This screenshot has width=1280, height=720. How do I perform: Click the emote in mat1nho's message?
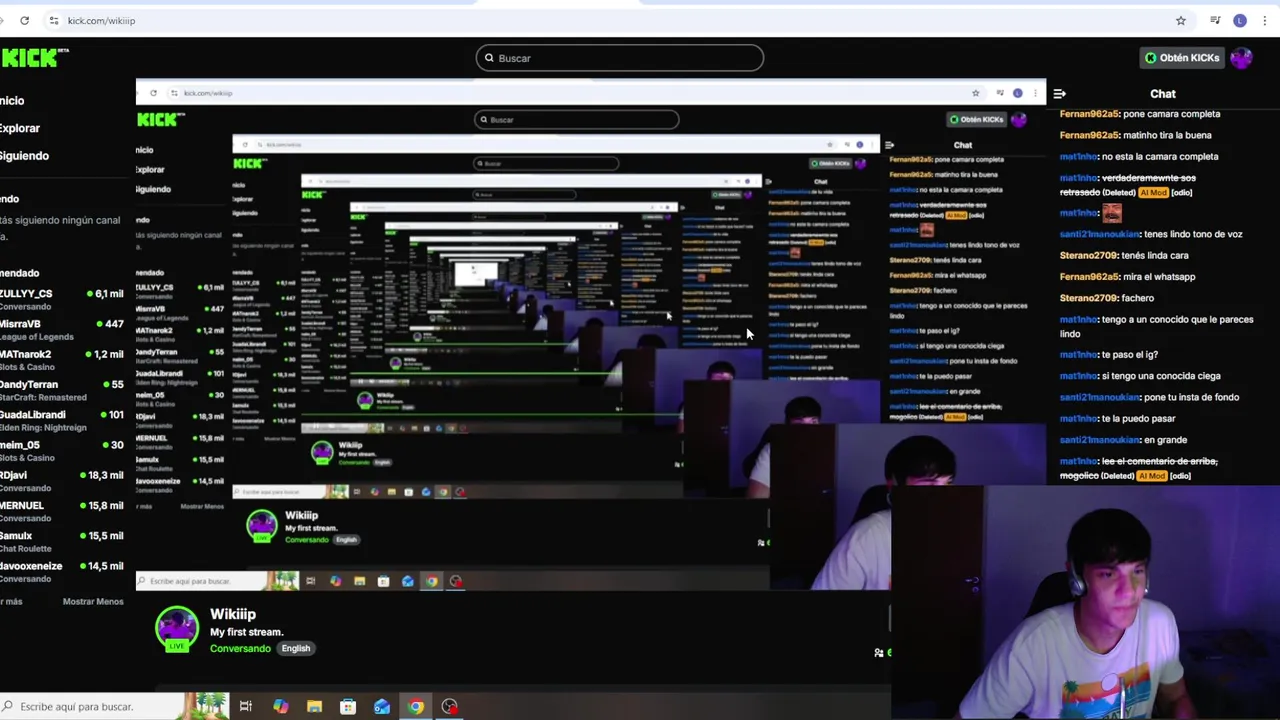(x=1111, y=213)
